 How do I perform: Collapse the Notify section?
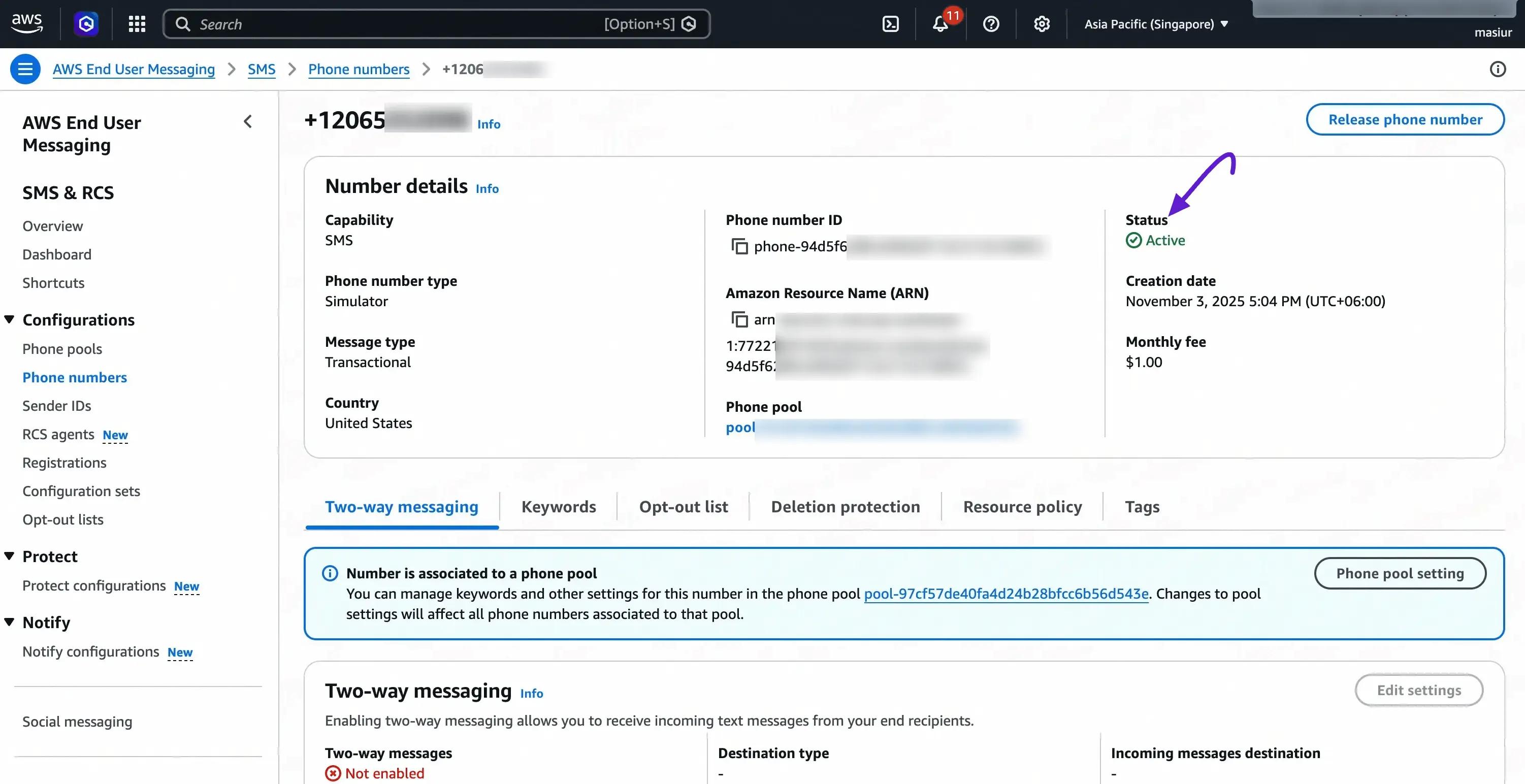pyautogui.click(x=10, y=622)
